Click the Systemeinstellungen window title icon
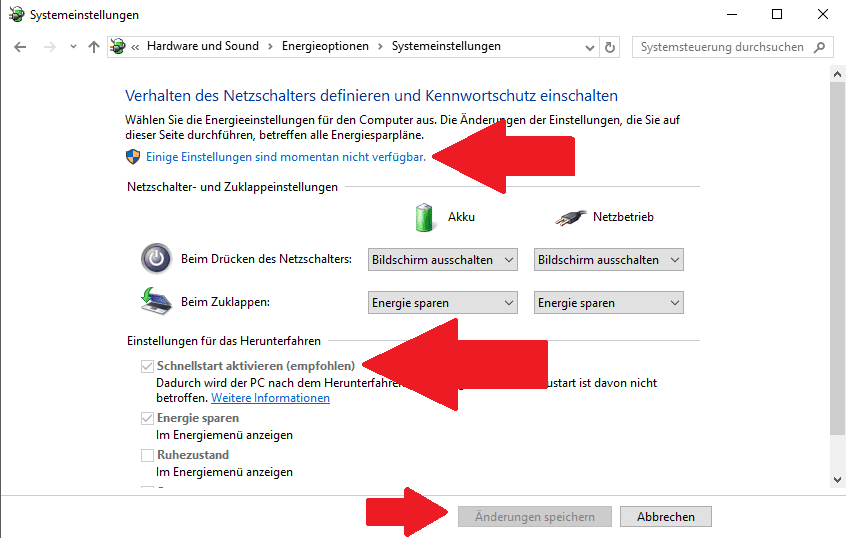 pyautogui.click(x=17, y=14)
